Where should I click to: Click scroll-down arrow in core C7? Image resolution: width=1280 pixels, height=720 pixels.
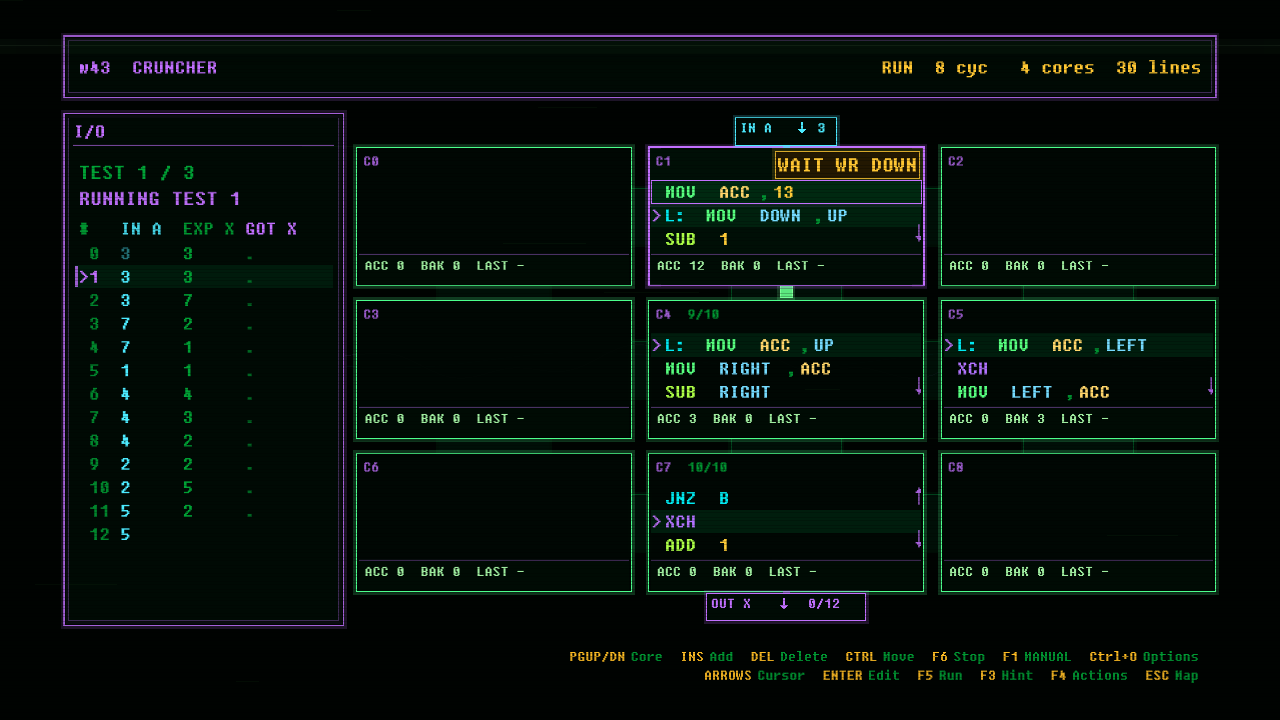tap(918, 539)
